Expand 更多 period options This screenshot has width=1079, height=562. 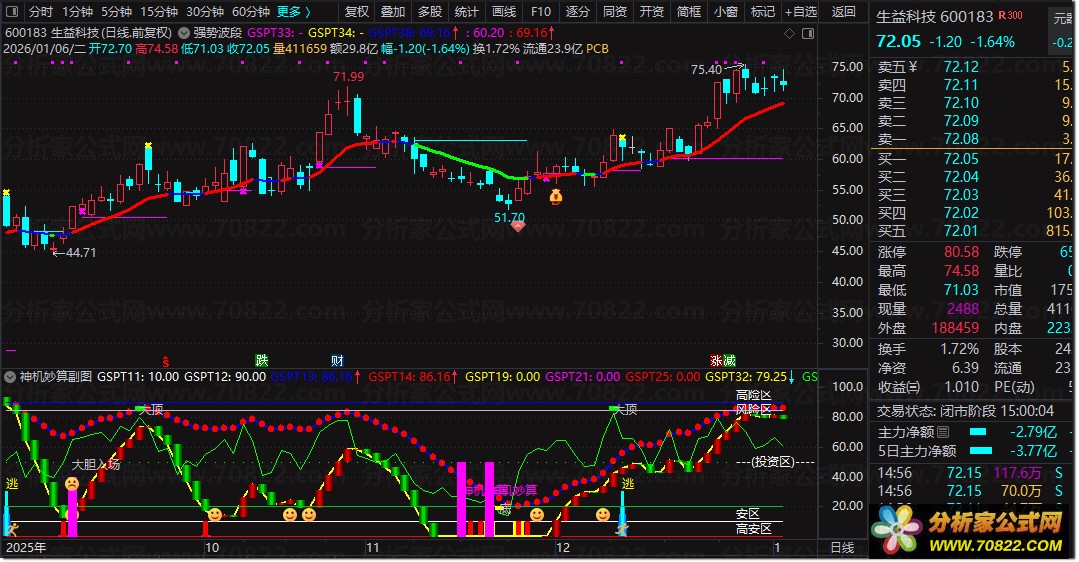(x=294, y=12)
